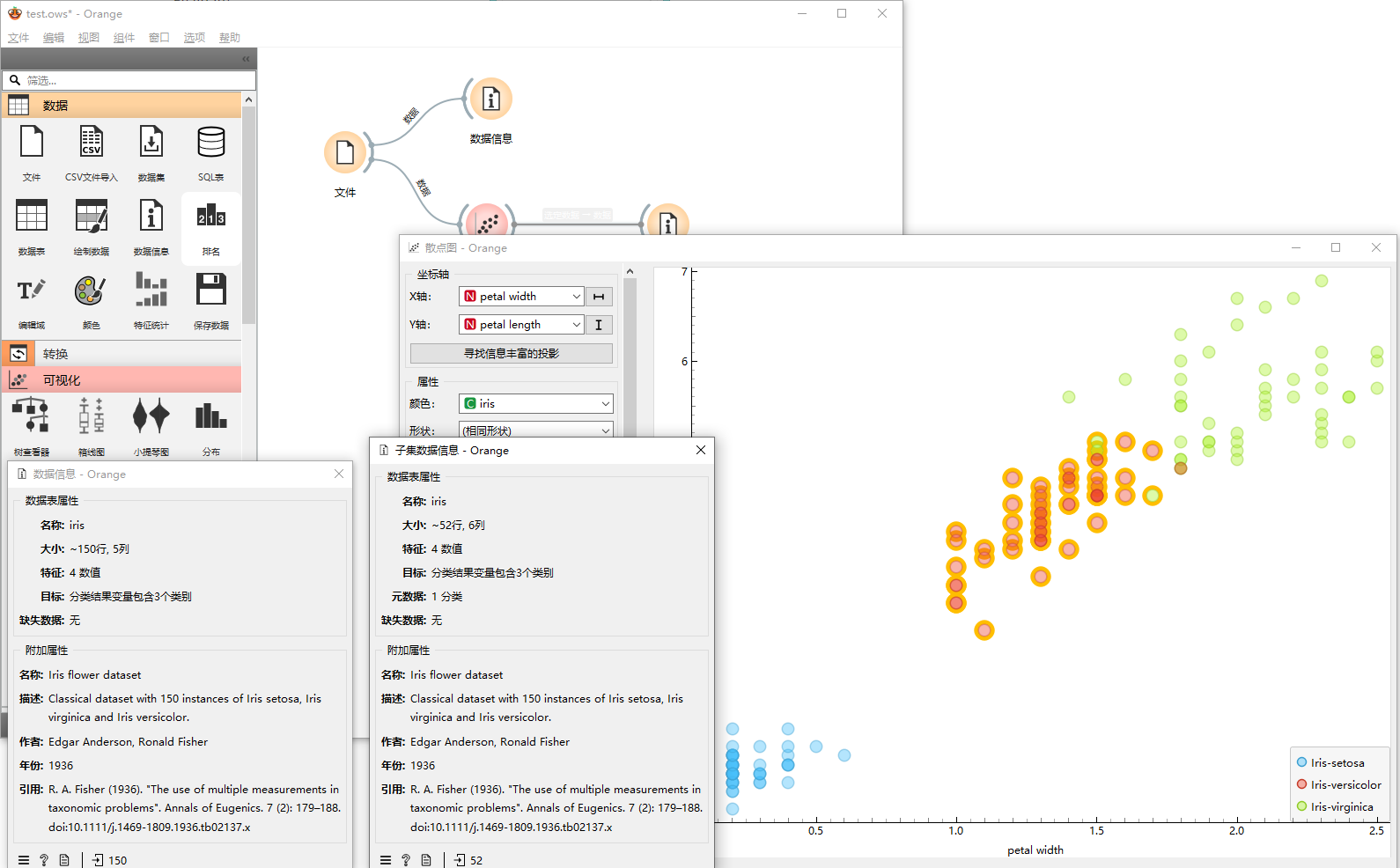Maximize the 散点图 window
The width and height of the screenshot is (1400, 868).
pos(1336,247)
